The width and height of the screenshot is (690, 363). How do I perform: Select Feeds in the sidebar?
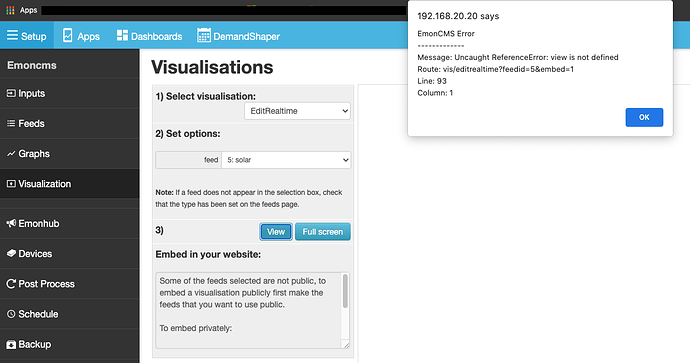coord(70,124)
